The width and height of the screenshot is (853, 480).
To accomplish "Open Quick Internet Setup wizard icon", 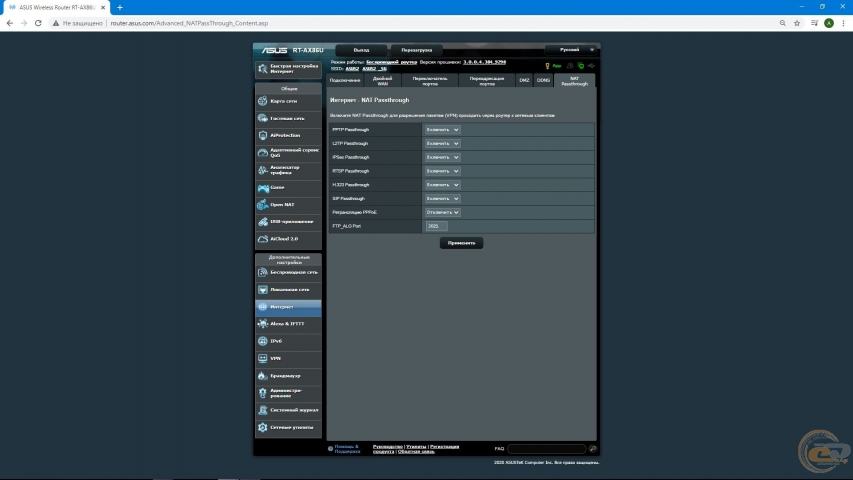I will tap(263, 69).
